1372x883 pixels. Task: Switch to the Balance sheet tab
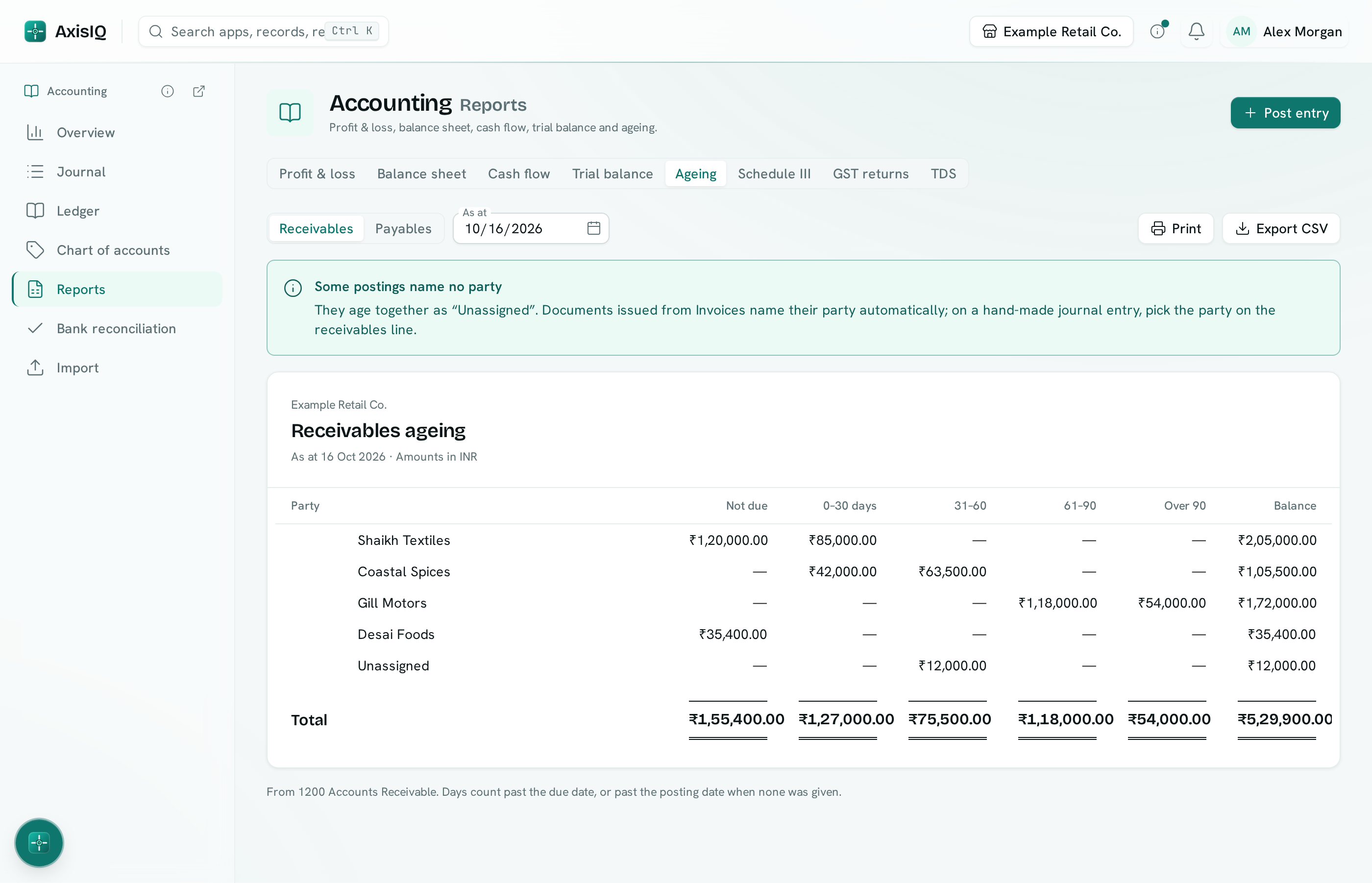[421, 174]
